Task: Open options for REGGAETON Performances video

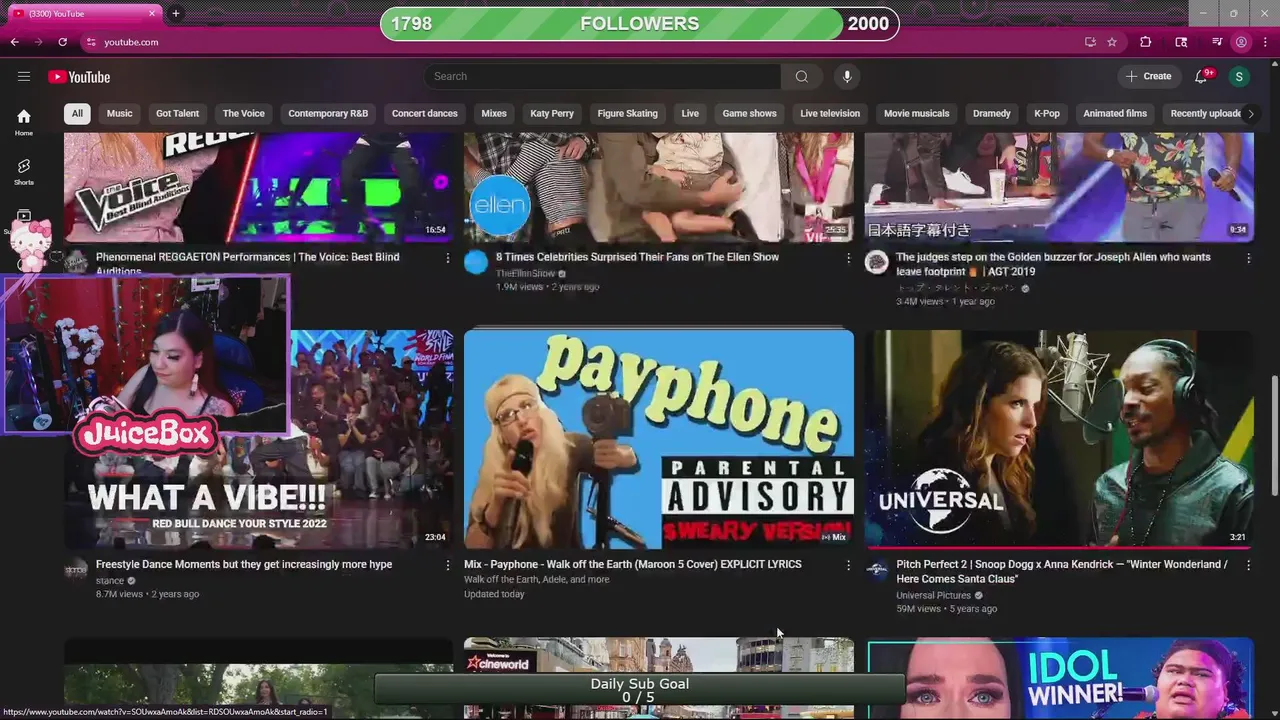Action: (x=447, y=258)
